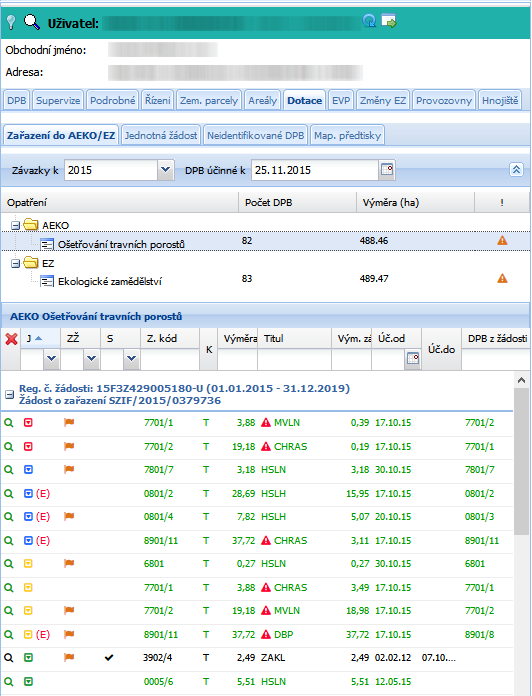The width and height of the screenshot is (532, 696).
Task: Collapse the AEKO tree node
Action: click(16, 225)
